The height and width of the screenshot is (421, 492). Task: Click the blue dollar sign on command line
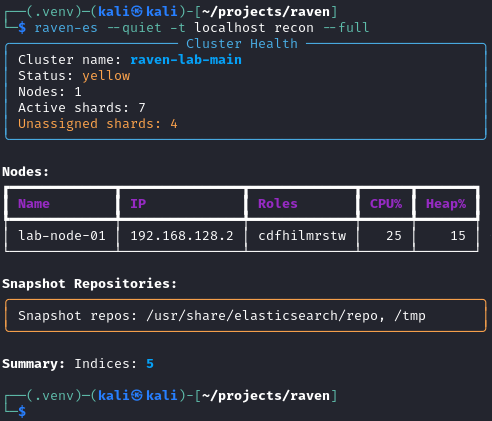point(22,28)
